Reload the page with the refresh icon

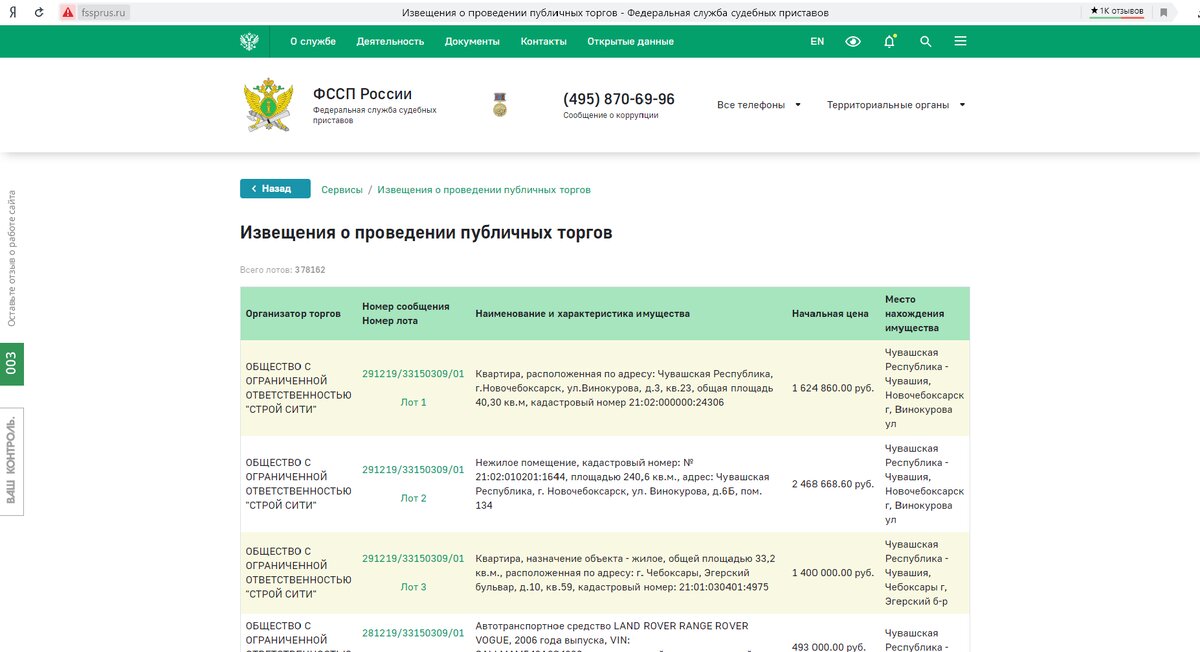(x=38, y=13)
